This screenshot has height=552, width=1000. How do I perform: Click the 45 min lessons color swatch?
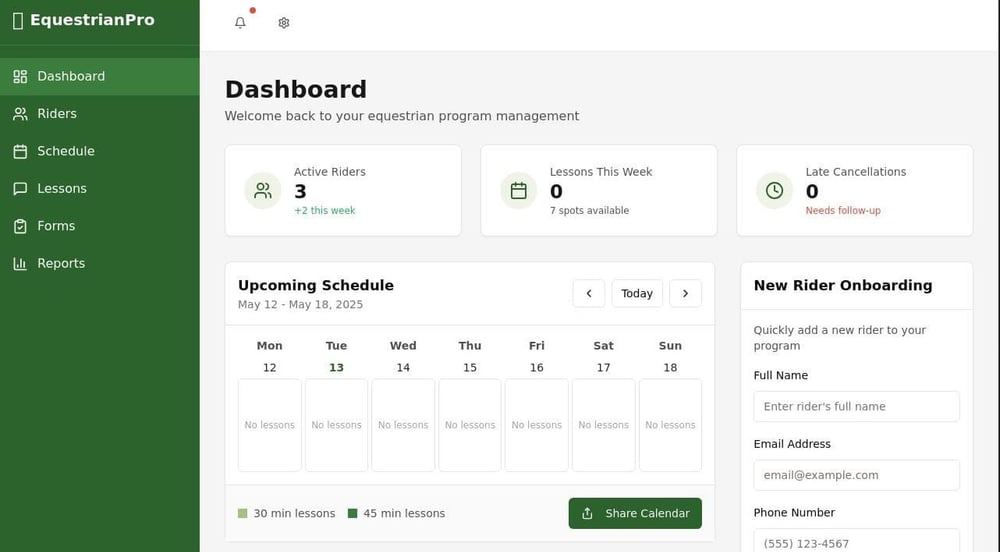coord(353,513)
